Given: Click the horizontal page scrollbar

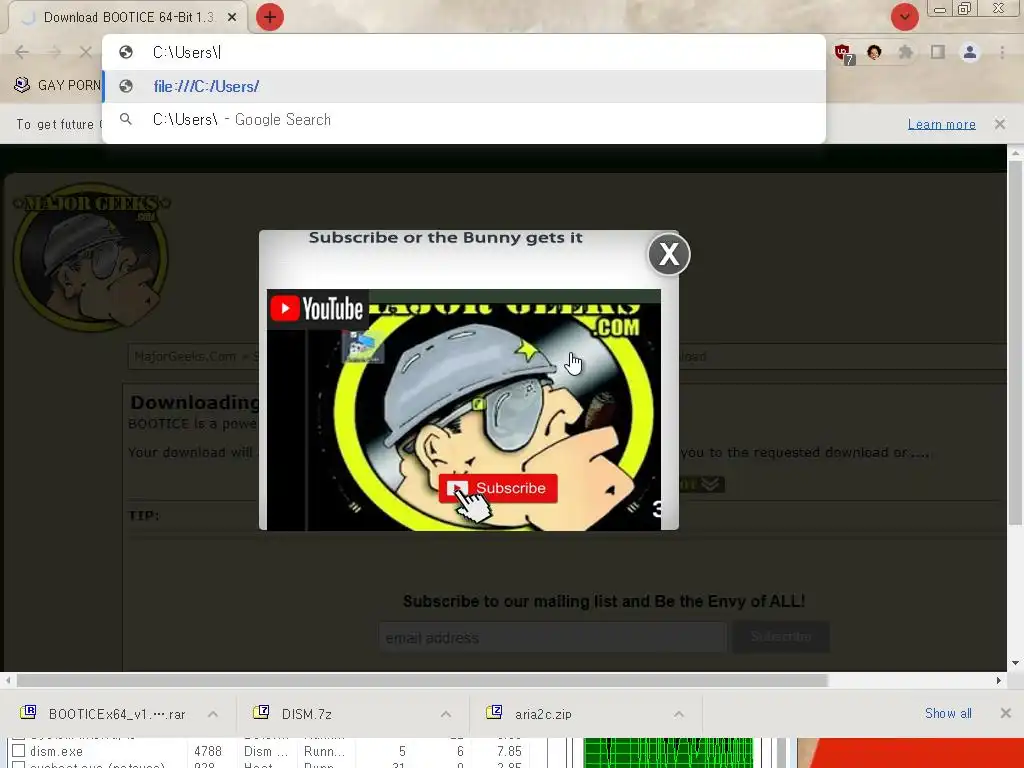Looking at the screenshot, I should pos(422,680).
